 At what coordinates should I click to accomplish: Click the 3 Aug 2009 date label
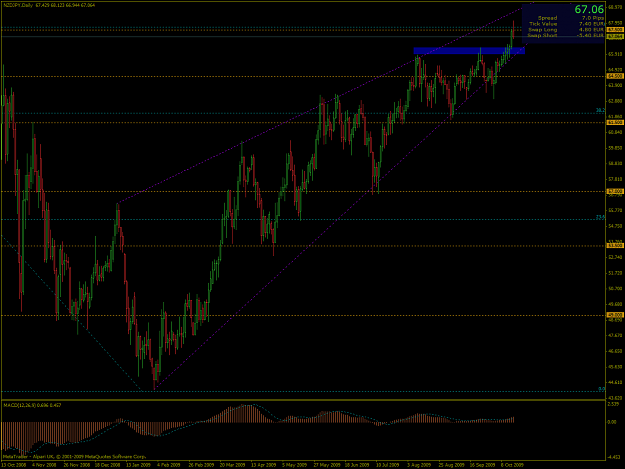click(x=419, y=465)
